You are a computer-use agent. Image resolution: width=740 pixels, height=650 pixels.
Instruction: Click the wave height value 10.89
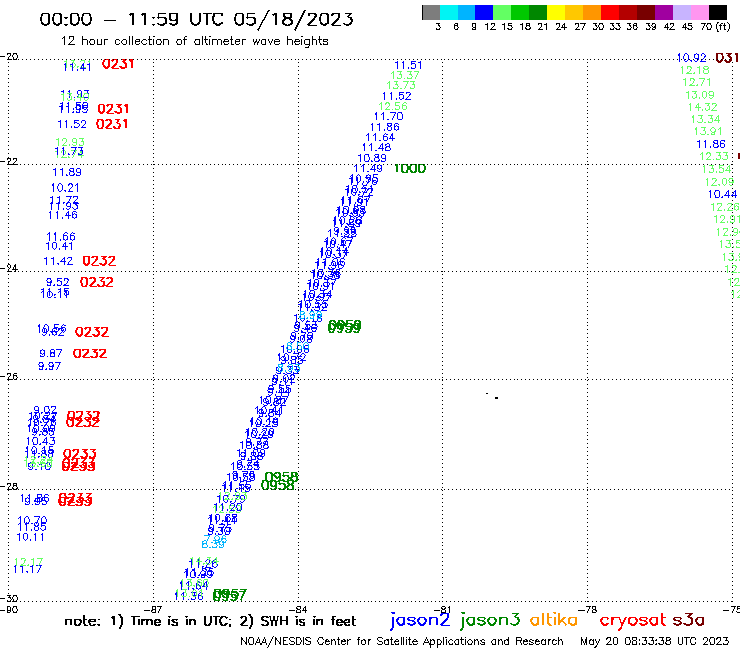point(372,159)
